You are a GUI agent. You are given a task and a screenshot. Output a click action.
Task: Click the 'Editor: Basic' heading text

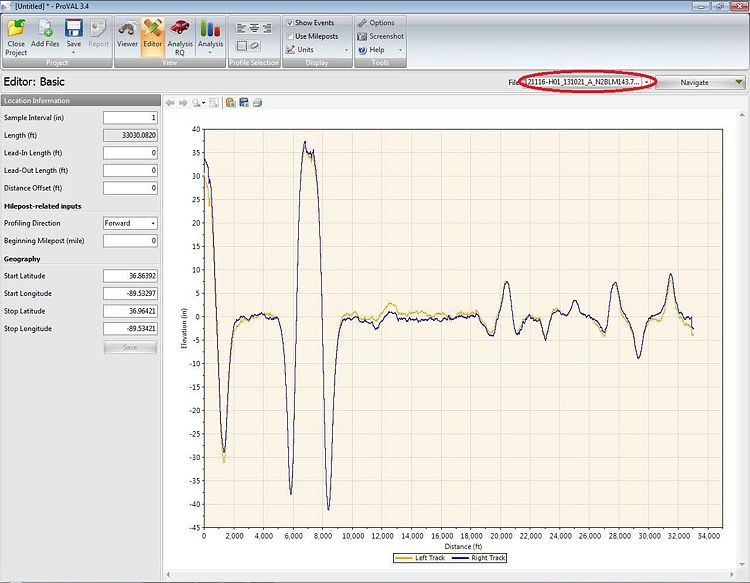34,82
